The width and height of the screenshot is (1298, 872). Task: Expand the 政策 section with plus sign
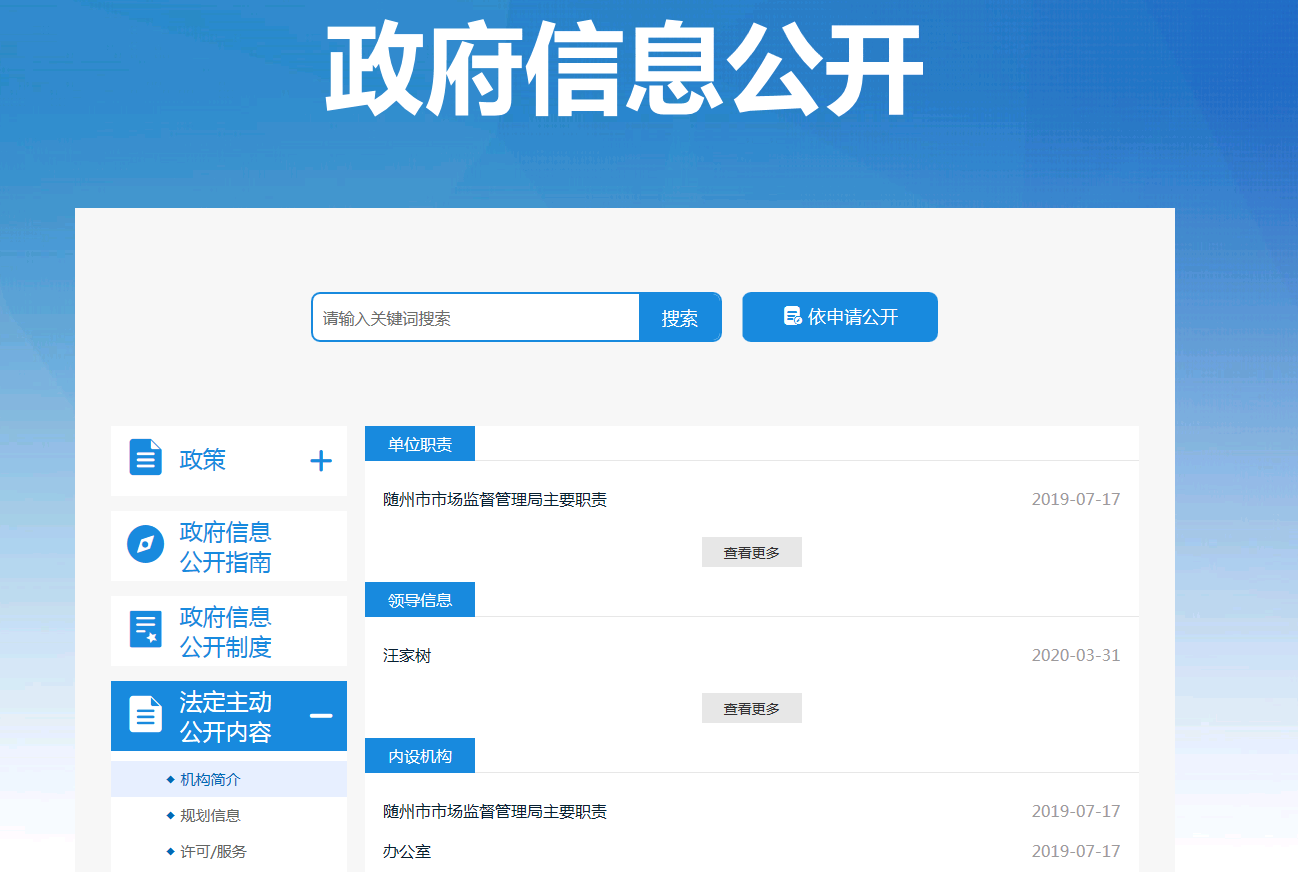(x=320, y=461)
